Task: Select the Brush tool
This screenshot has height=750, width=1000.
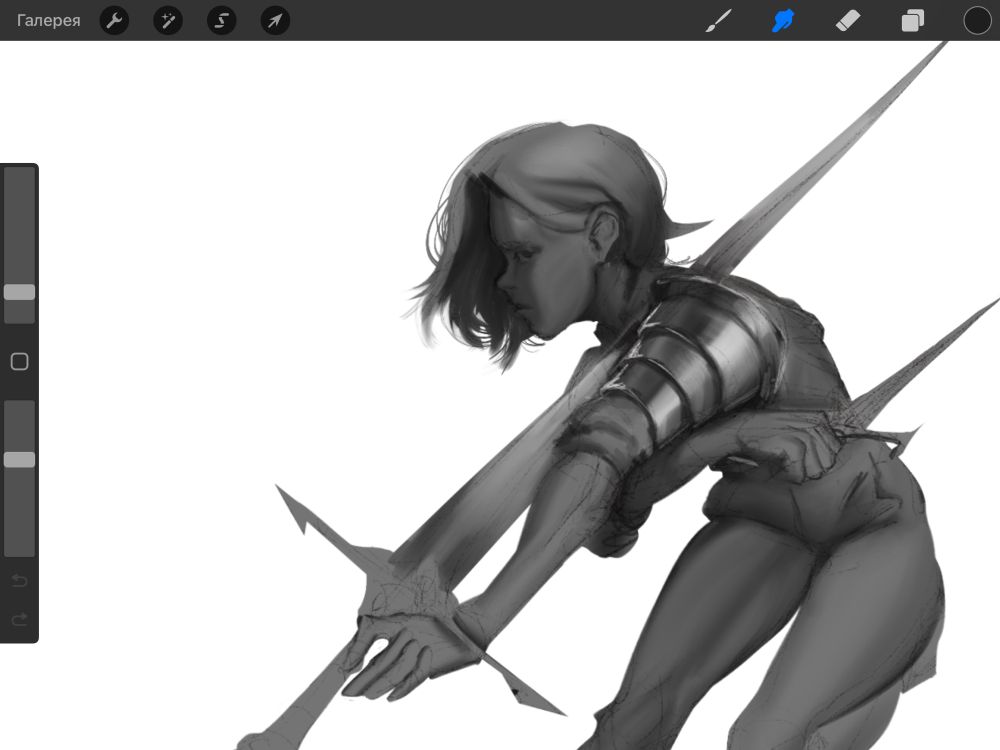Action: coord(719,20)
